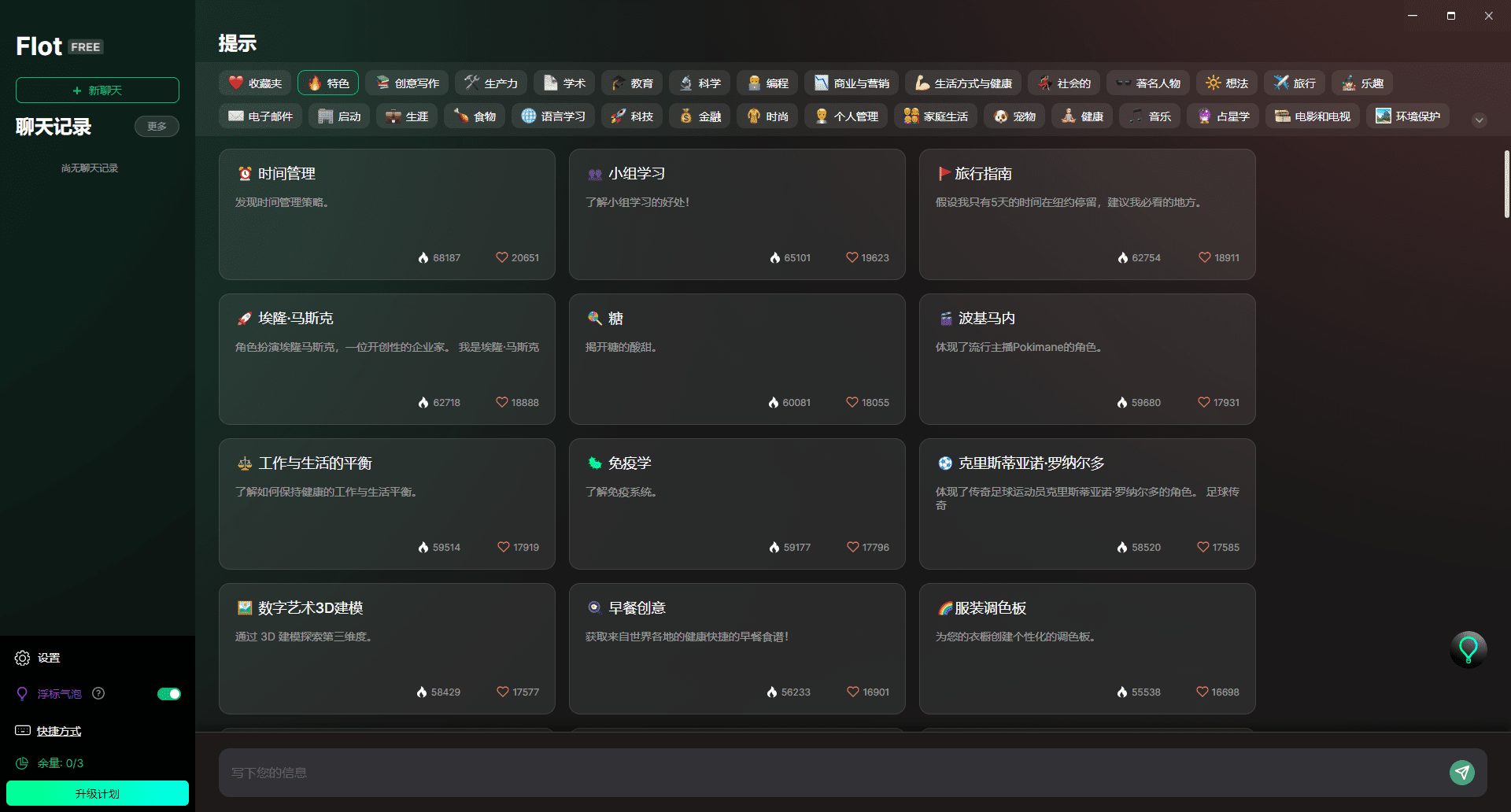Open settings via the gear icon
This screenshot has height=812, width=1511.
[x=22, y=658]
